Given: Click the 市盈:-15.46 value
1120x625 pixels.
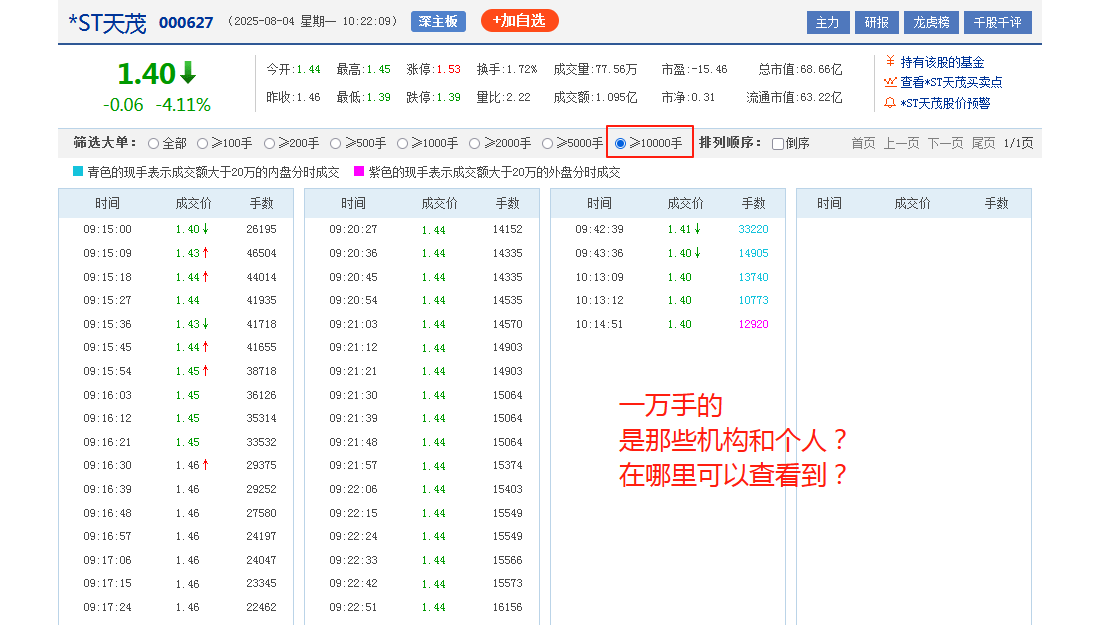Looking at the screenshot, I should pos(694,69).
